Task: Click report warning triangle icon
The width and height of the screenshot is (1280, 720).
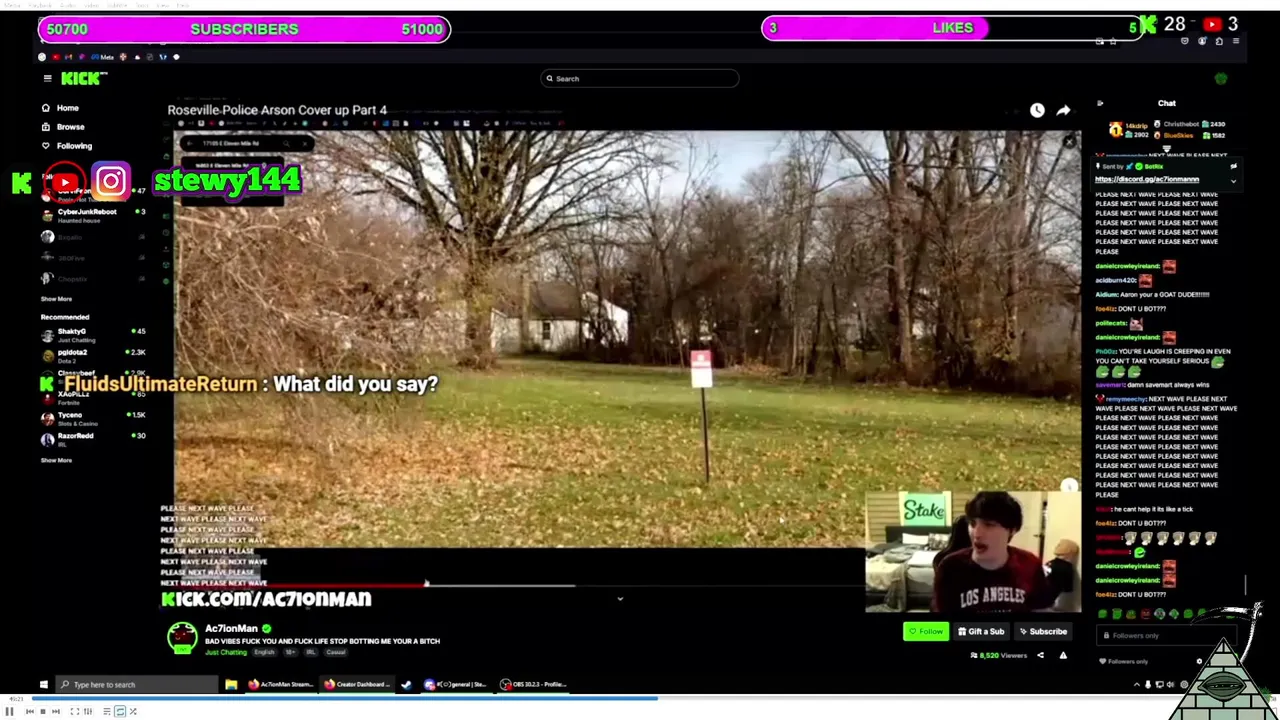Action: (1063, 655)
